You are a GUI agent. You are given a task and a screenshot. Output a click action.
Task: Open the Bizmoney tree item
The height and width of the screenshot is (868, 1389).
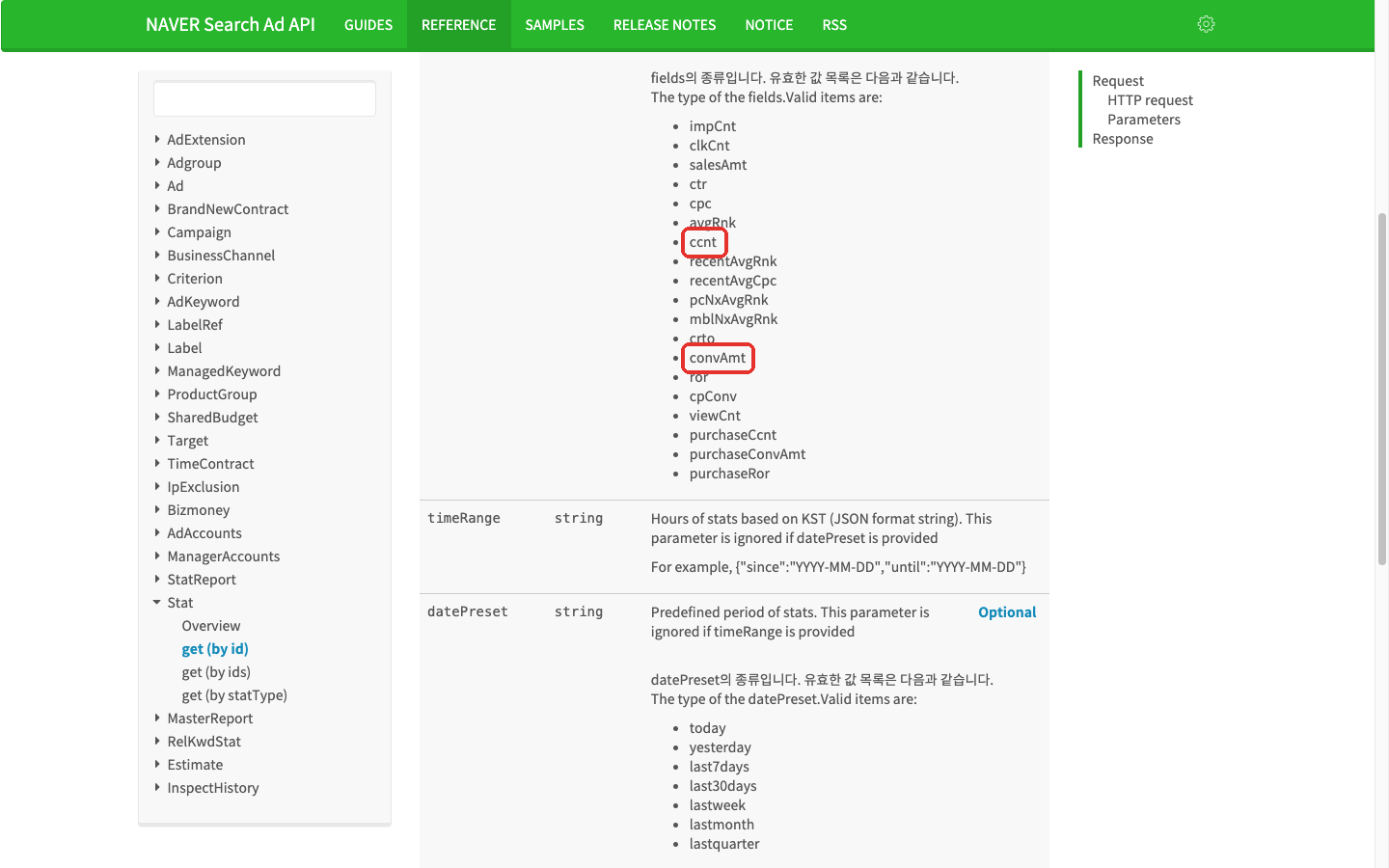tap(199, 510)
